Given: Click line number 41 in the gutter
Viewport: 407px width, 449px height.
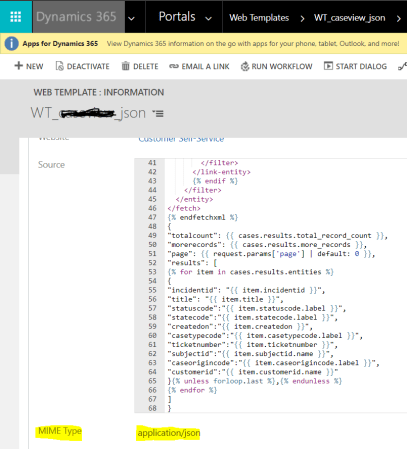Looking at the screenshot, I should (x=152, y=163).
